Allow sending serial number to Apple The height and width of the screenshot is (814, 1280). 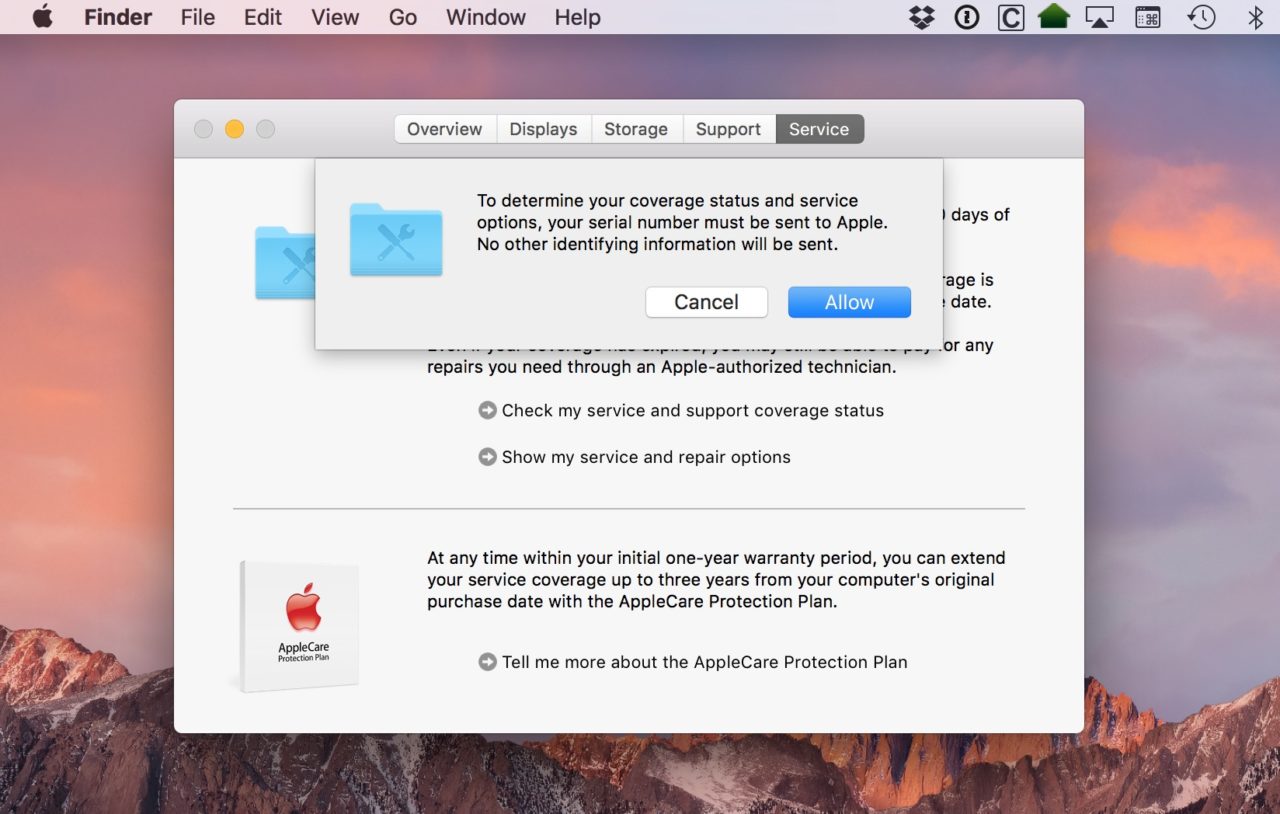click(849, 302)
